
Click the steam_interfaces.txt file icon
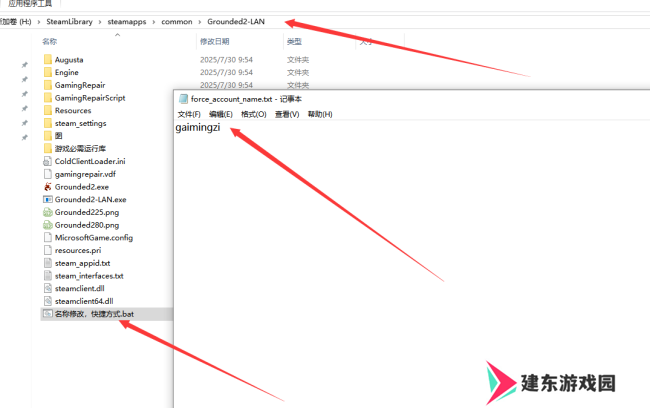click(x=48, y=276)
